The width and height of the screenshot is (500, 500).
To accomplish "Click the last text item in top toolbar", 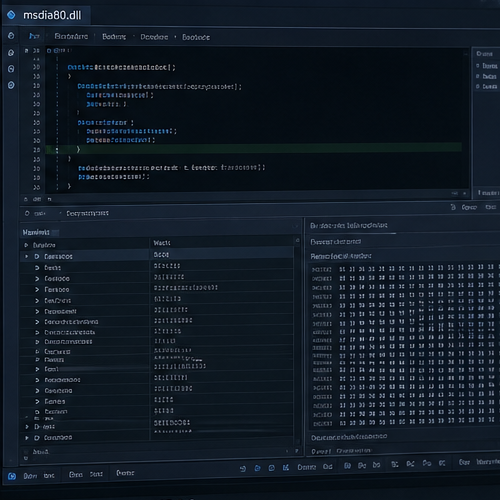I will tap(196, 37).
